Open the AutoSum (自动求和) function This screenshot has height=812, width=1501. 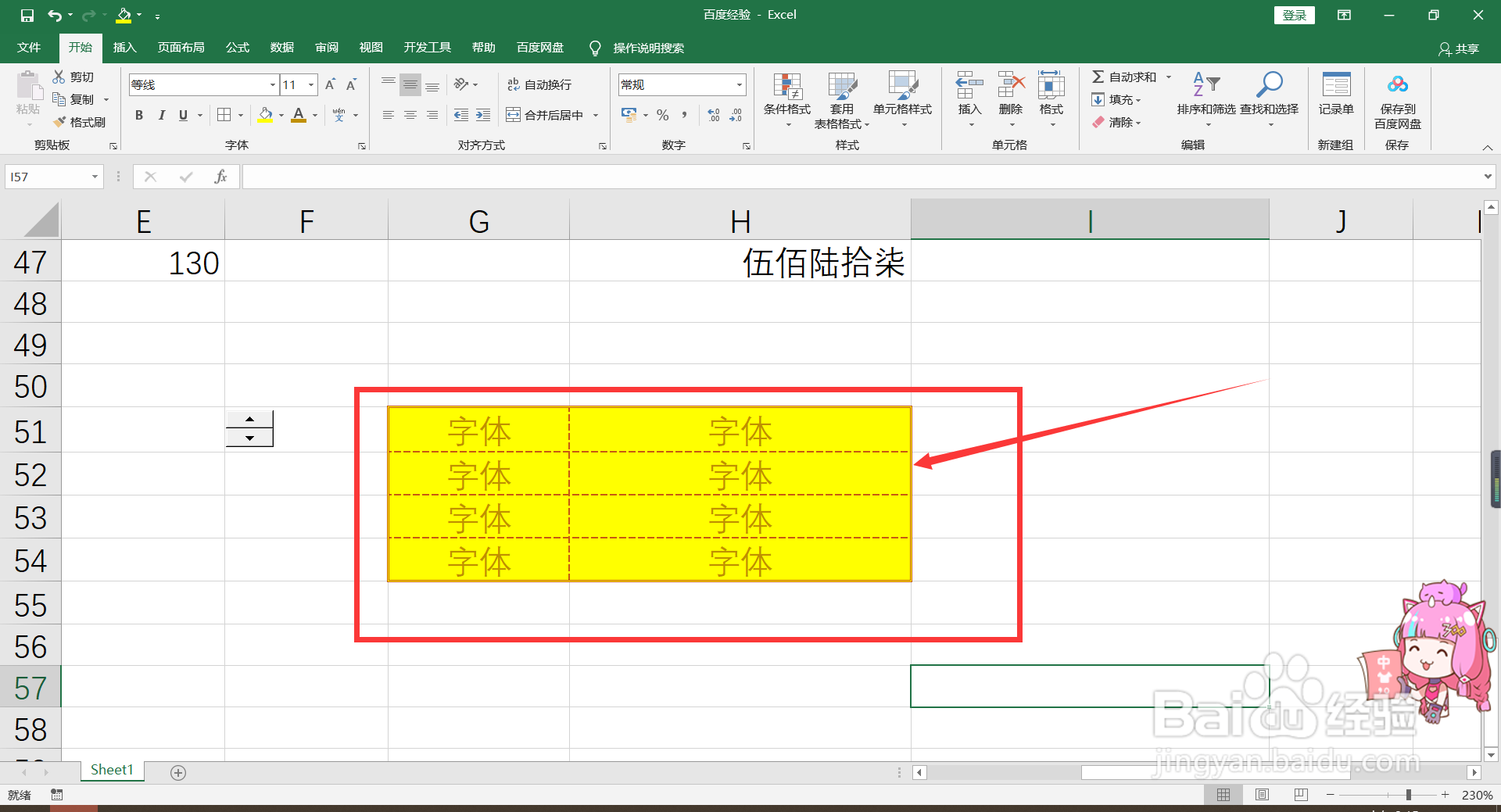(x=1123, y=77)
